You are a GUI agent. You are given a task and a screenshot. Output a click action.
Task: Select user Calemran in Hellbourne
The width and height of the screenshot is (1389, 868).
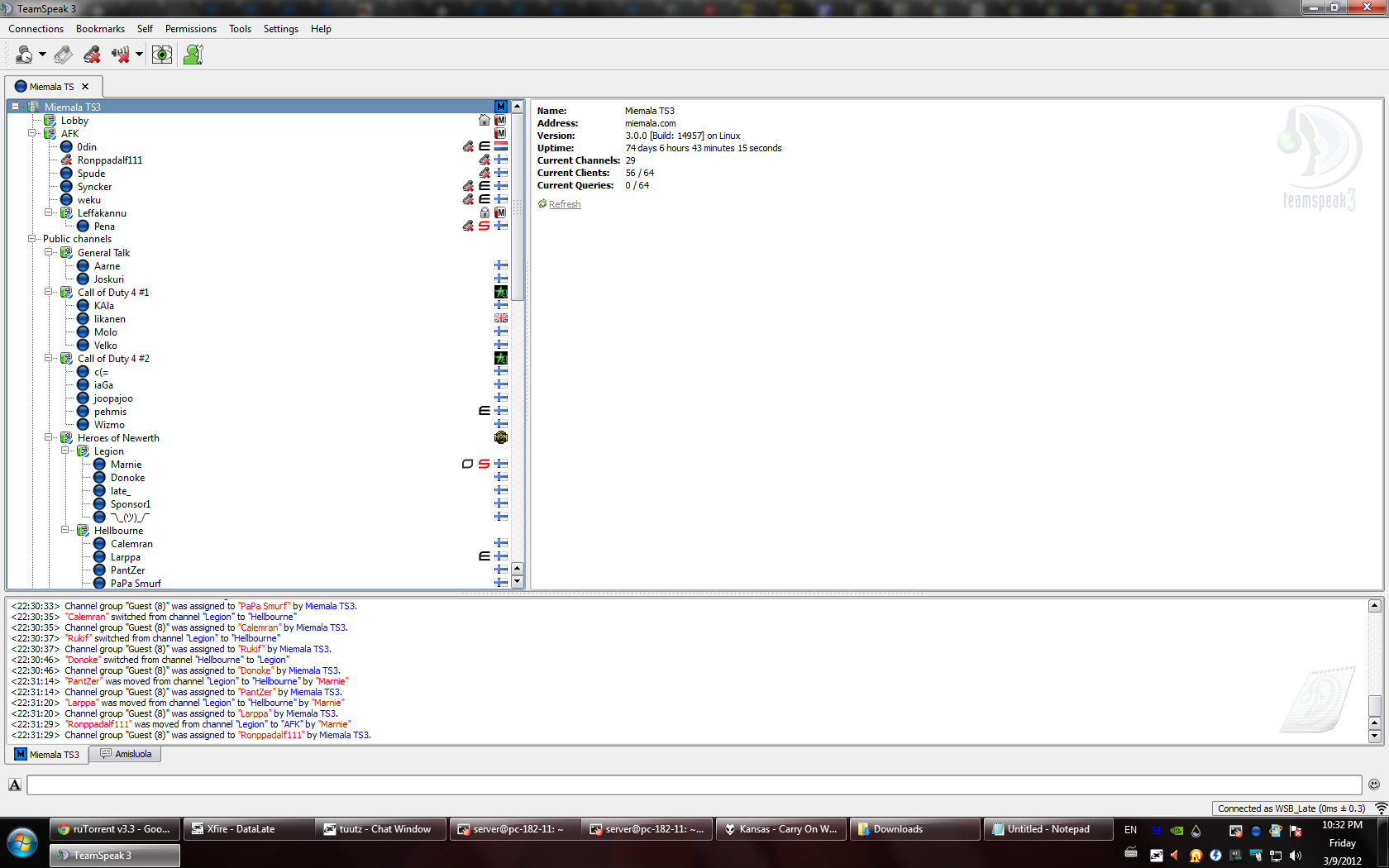click(x=131, y=544)
